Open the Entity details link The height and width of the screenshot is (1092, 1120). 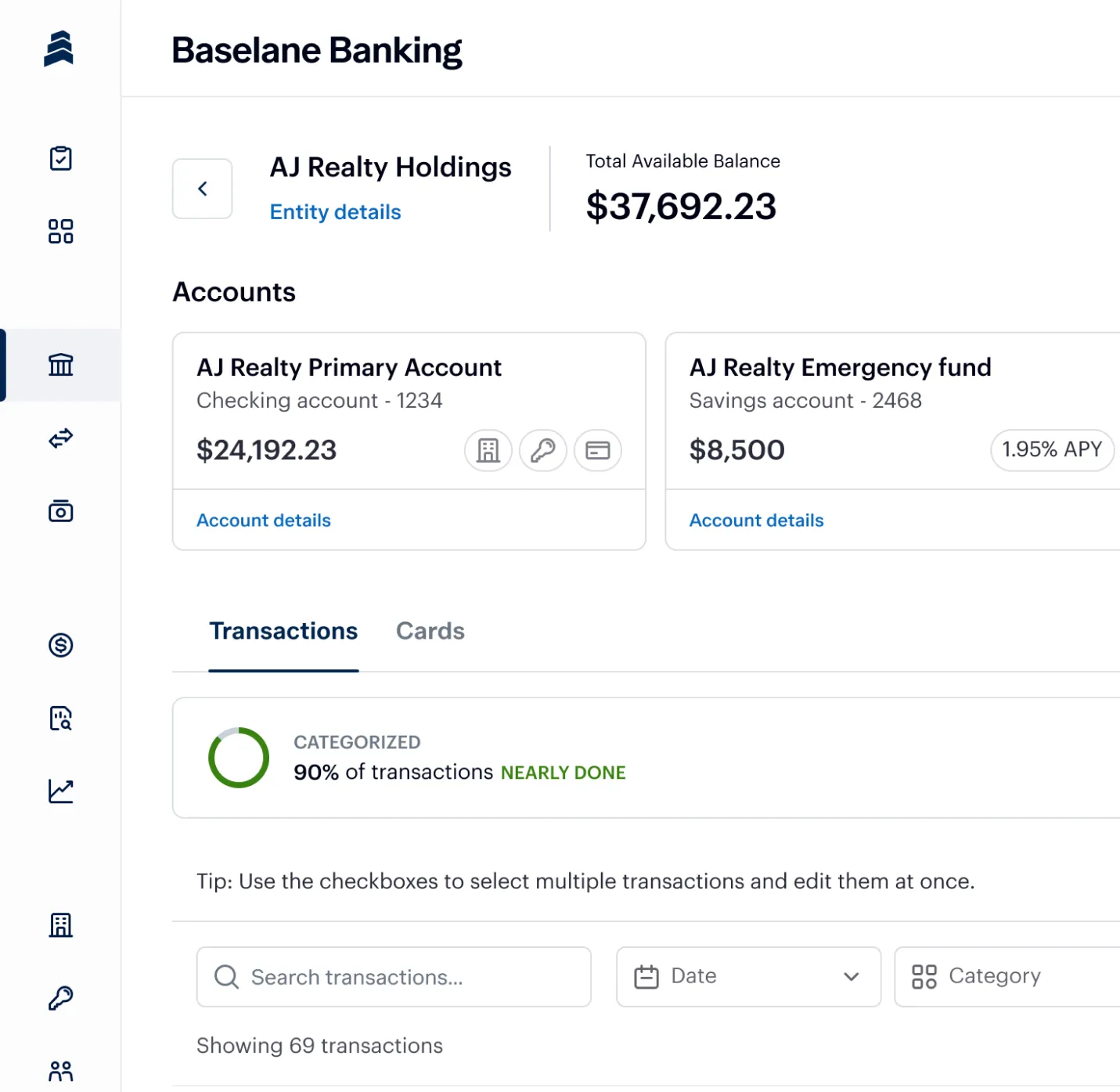pyautogui.click(x=335, y=212)
